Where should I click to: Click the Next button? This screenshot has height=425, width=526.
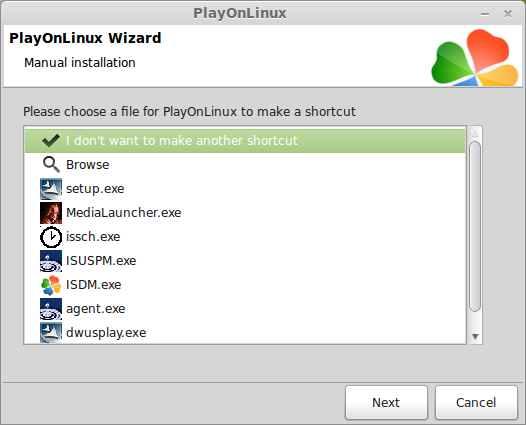coord(386,403)
